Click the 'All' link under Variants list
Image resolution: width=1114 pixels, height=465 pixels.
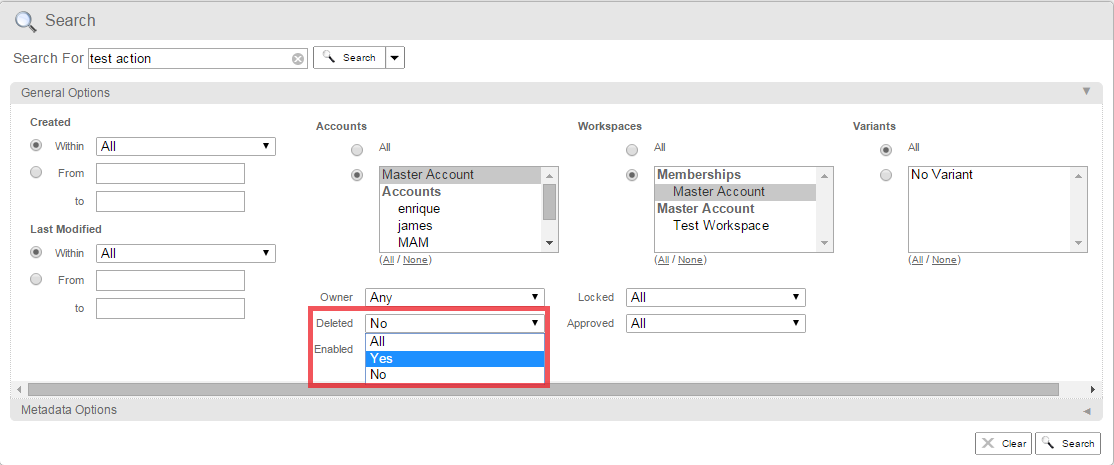917,260
